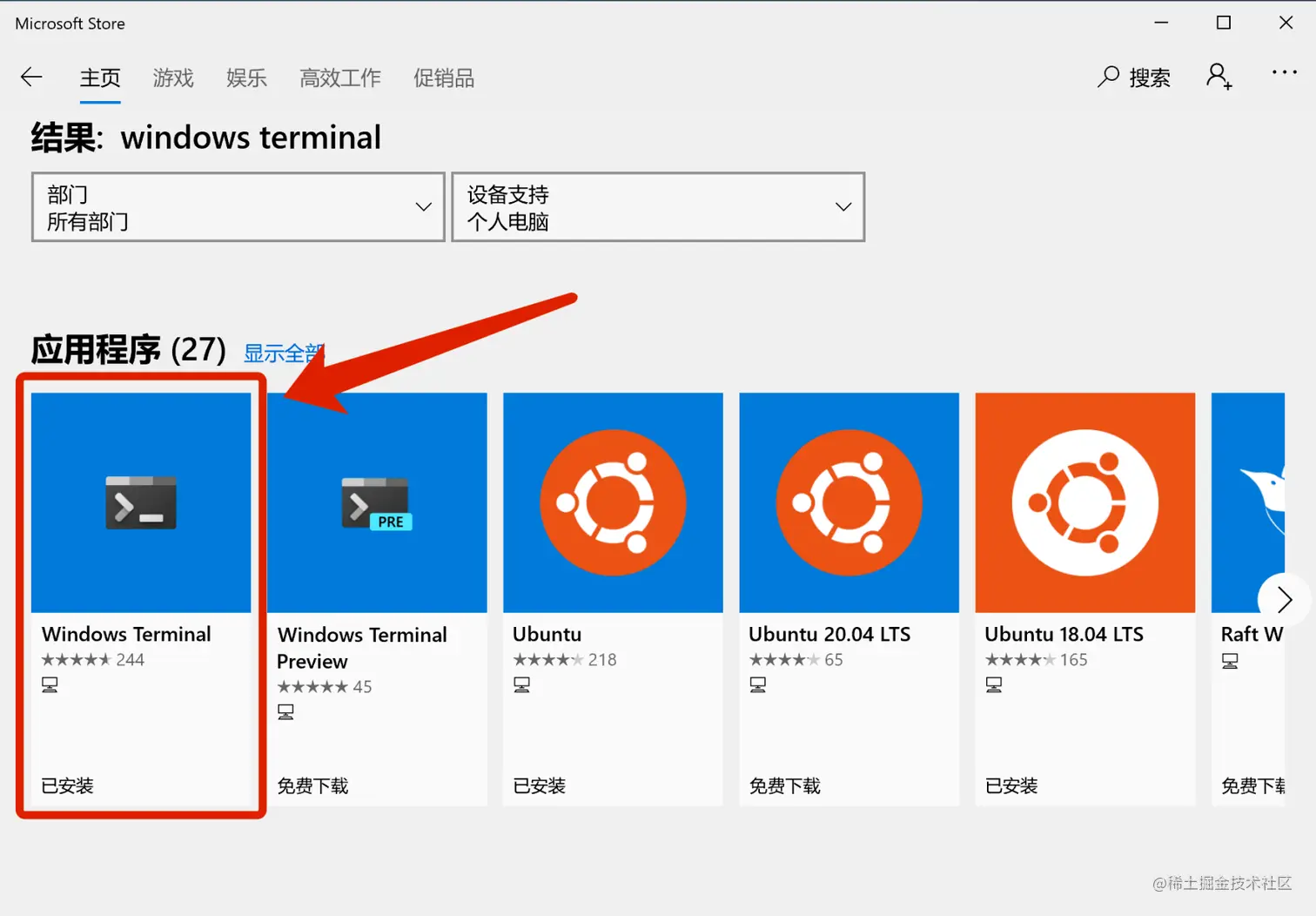Click the 应用程序 (27) section heading
Image resolution: width=1316 pixels, height=916 pixels.
pyautogui.click(x=129, y=350)
